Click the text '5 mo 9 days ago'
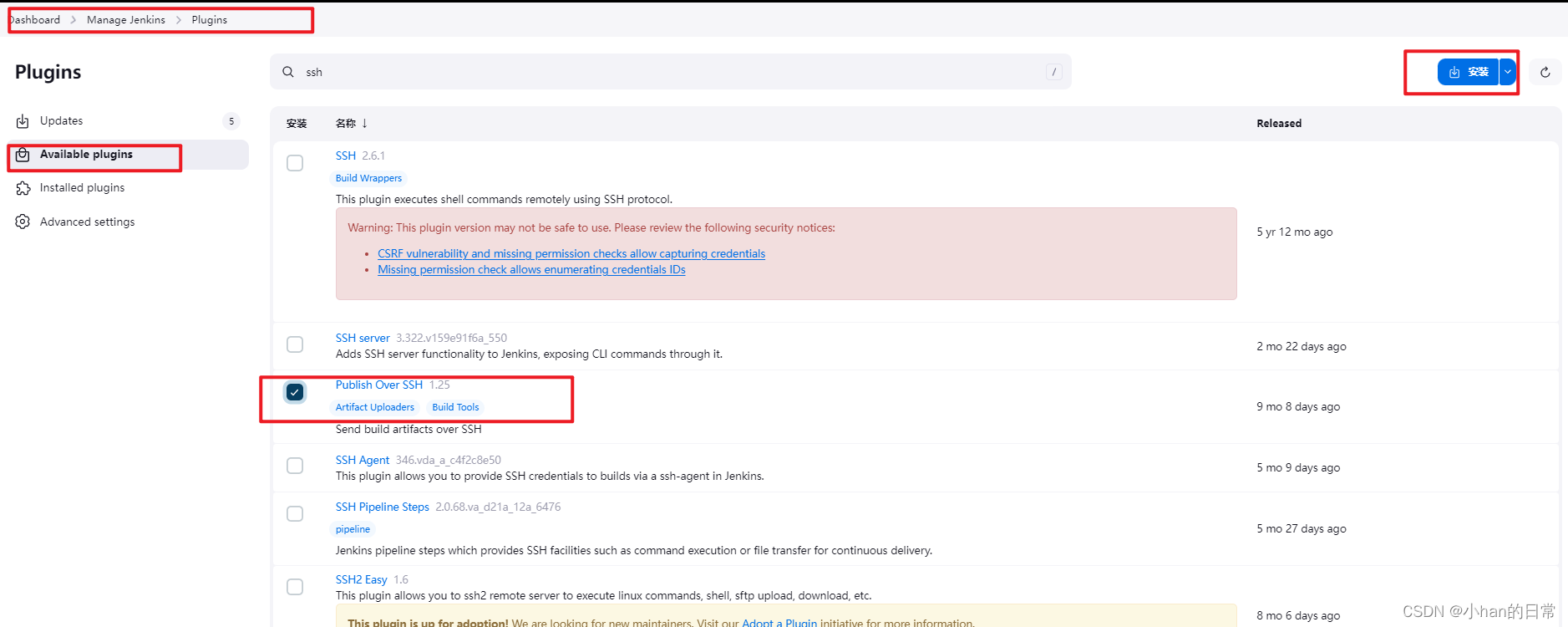This screenshot has height=627, width=1568. click(x=1298, y=467)
